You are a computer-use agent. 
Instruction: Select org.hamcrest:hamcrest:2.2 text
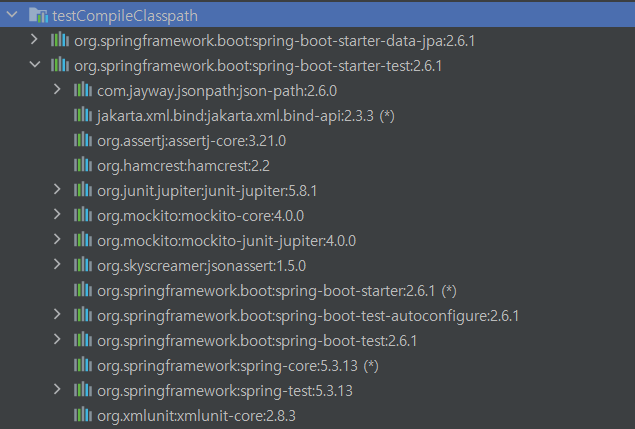click(x=183, y=166)
